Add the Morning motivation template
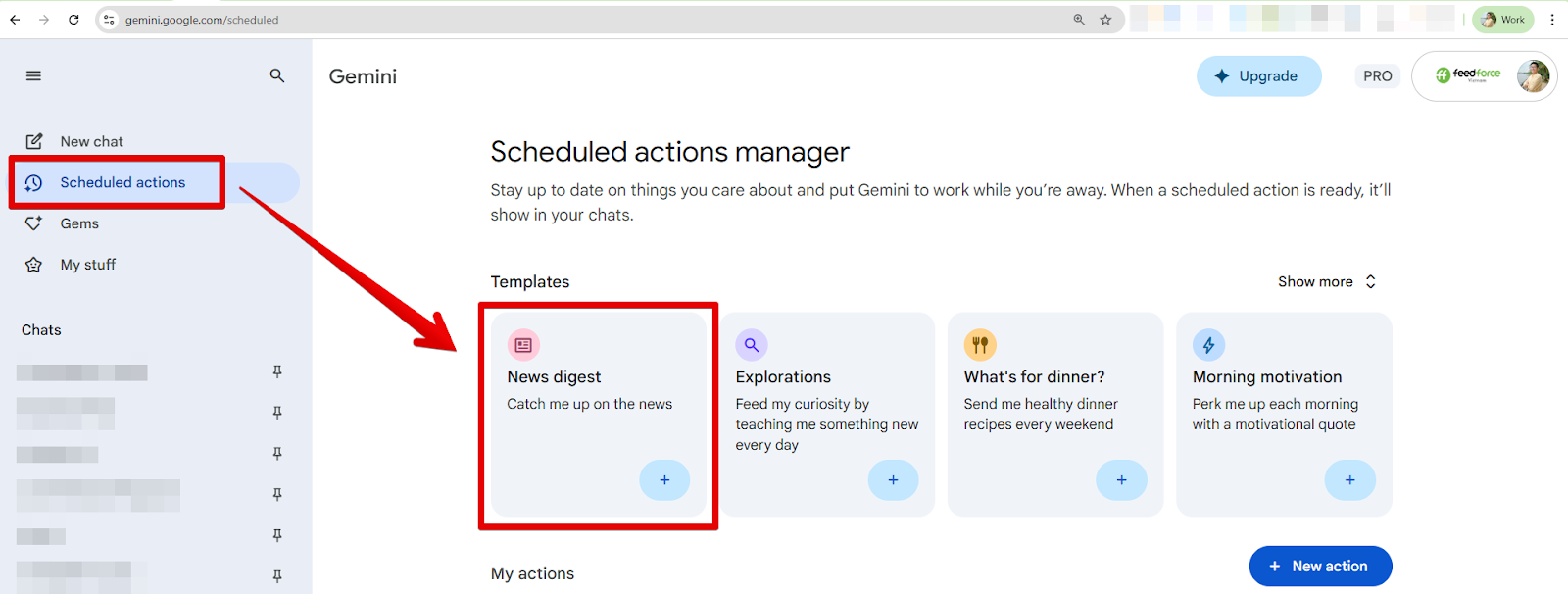Viewport: 1568px width, 594px height. [1349, 480]
